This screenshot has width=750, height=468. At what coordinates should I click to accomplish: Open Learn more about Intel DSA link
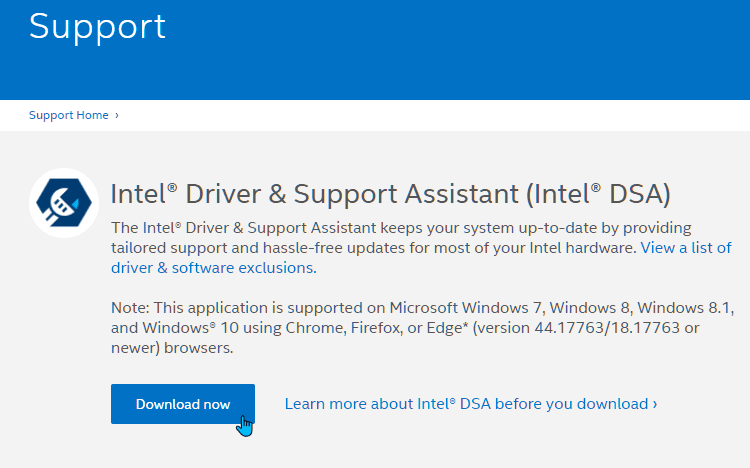tap(471, 404)
